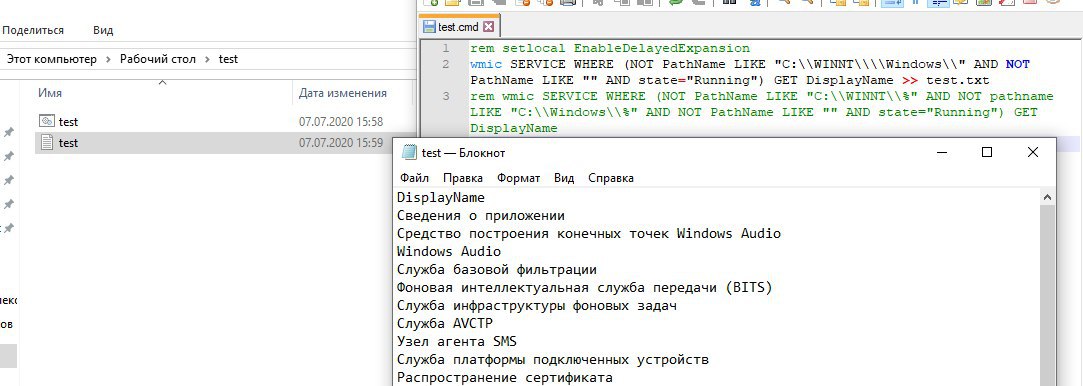Expand the chevron after Рабочий стол in the breadcrumb
Viewport: 1083px width, 386px height.
tap(207, 59)
